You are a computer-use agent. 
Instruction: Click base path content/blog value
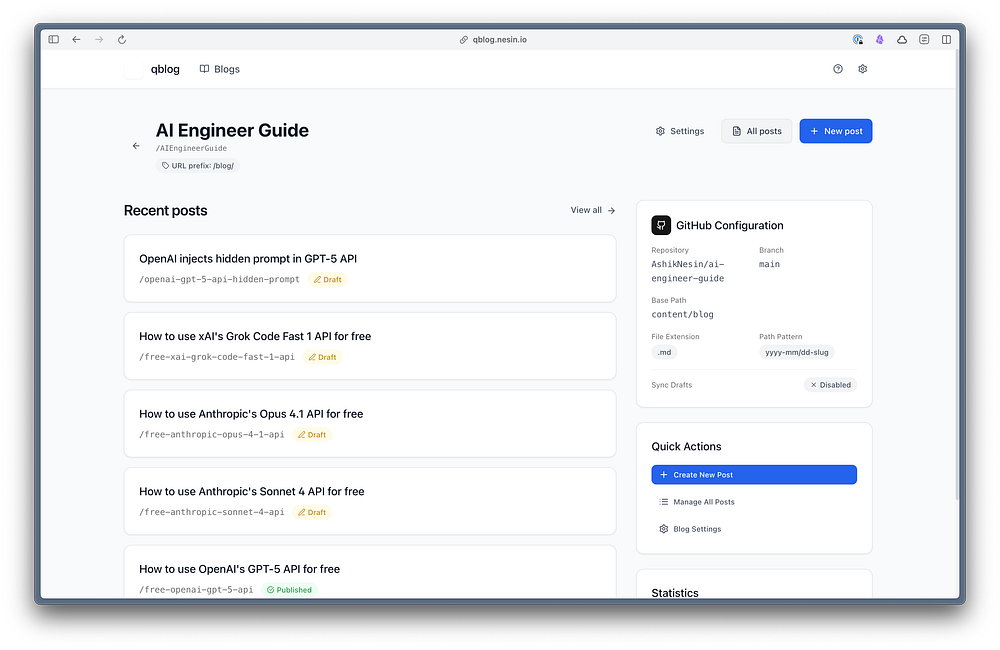682,314
